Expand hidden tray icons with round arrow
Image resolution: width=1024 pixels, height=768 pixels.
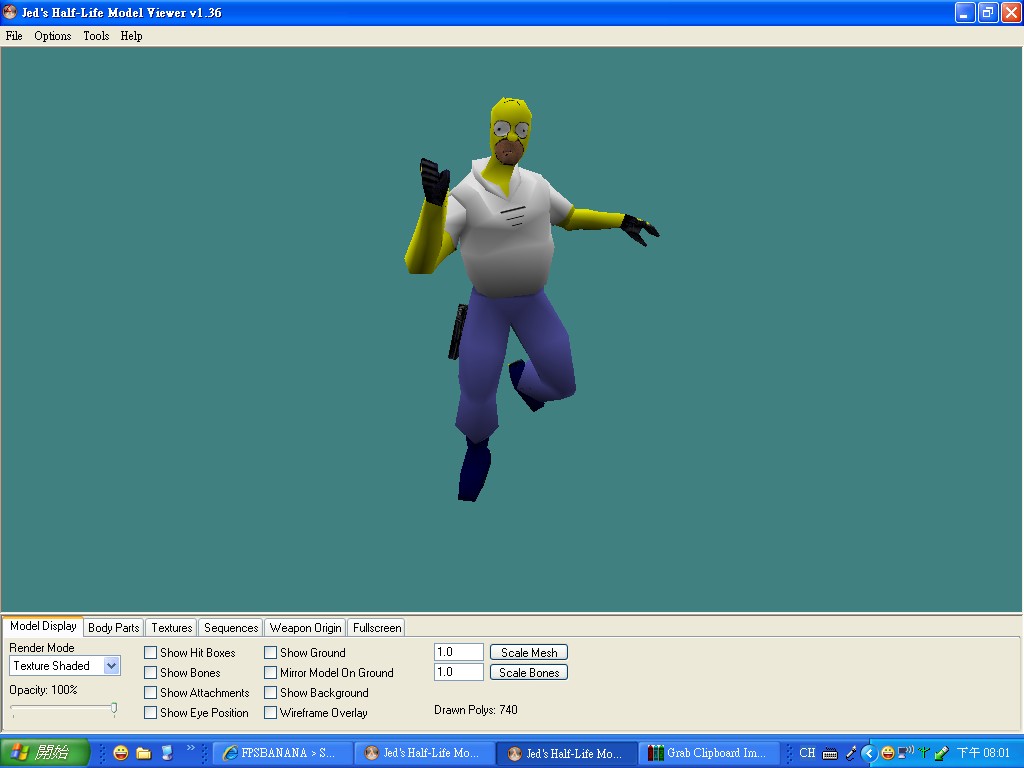click(x=869, y=754)
